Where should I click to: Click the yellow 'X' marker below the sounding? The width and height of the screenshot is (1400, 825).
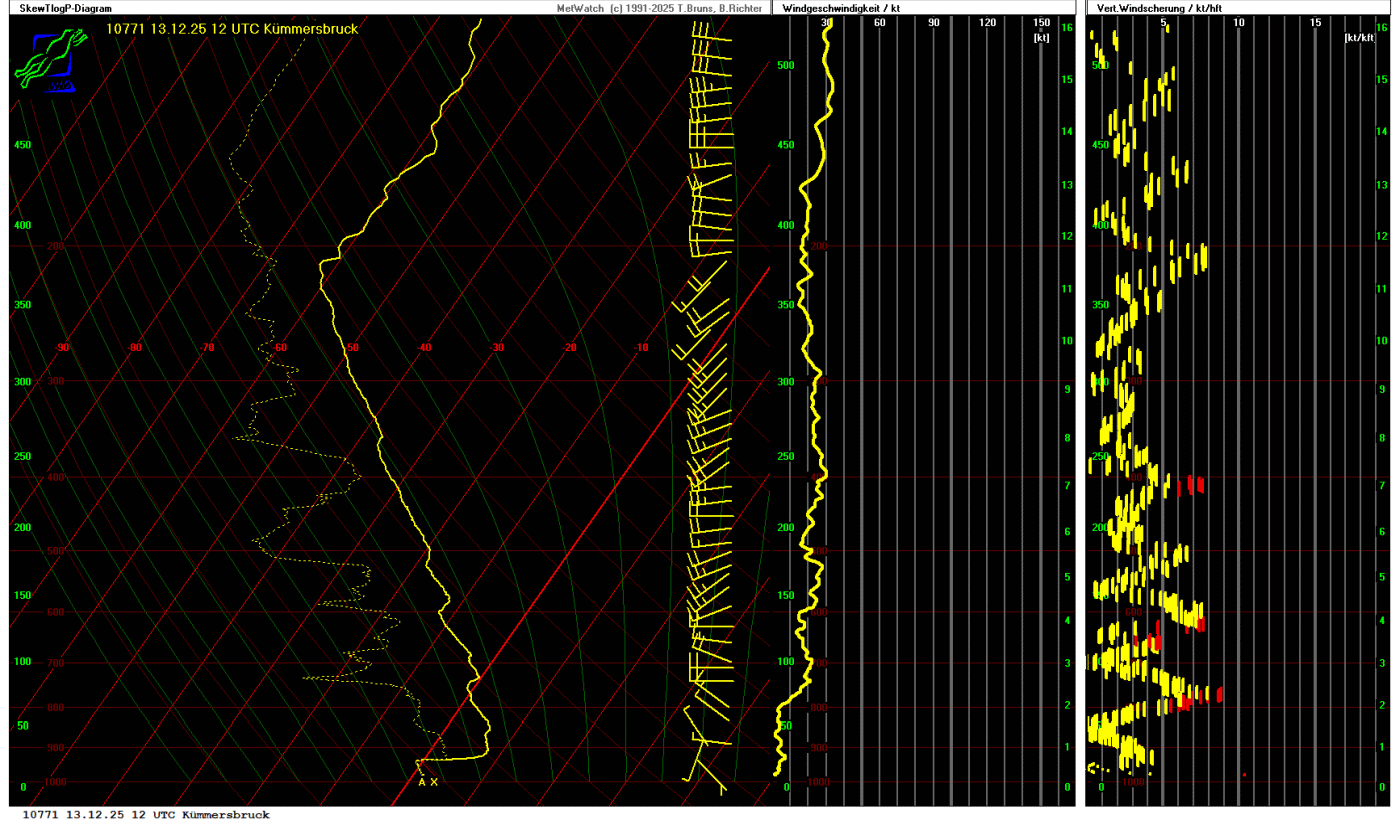pos(434,782)
